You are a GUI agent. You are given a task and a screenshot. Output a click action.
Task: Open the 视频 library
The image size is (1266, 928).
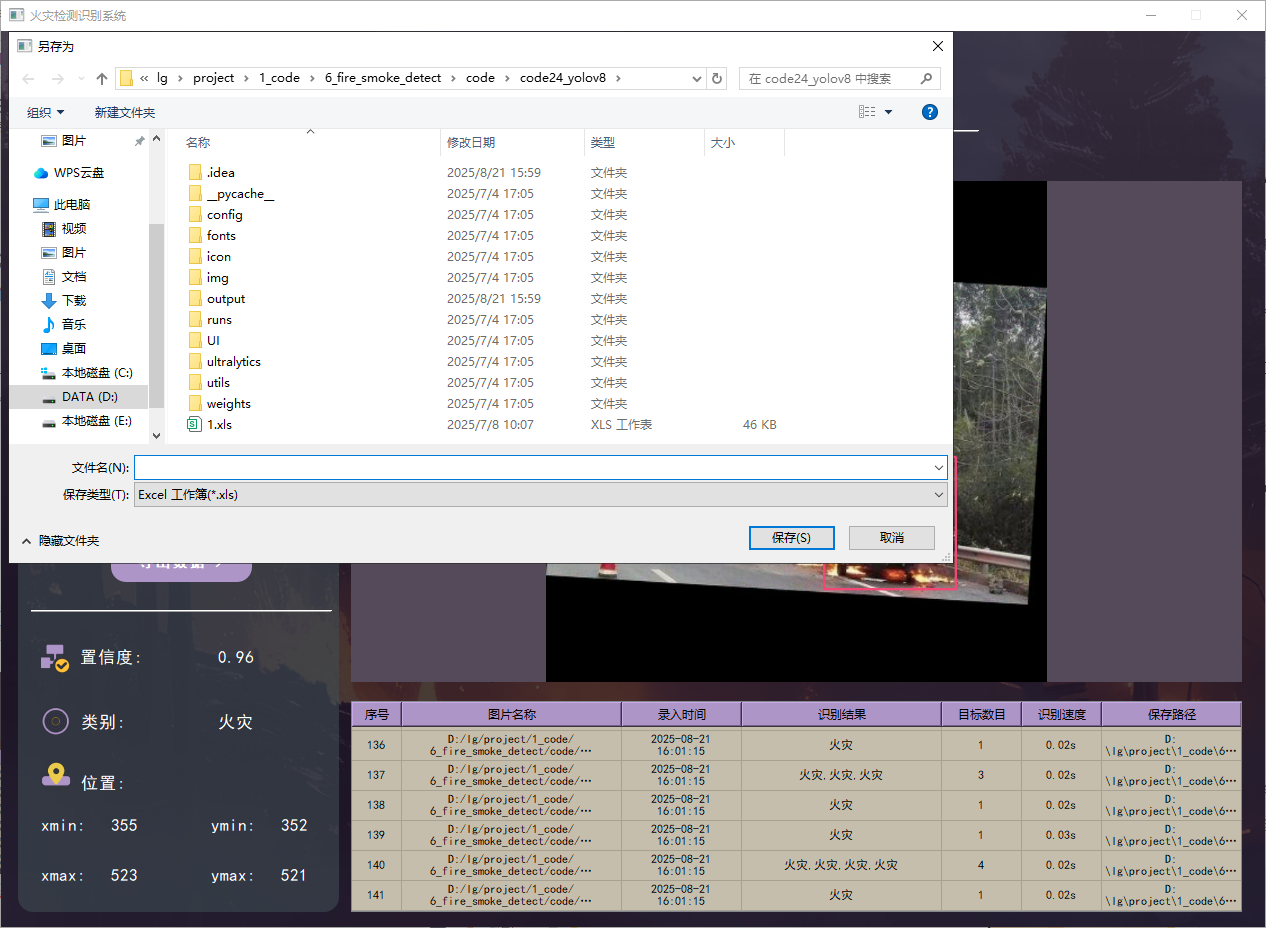(73, 228)
